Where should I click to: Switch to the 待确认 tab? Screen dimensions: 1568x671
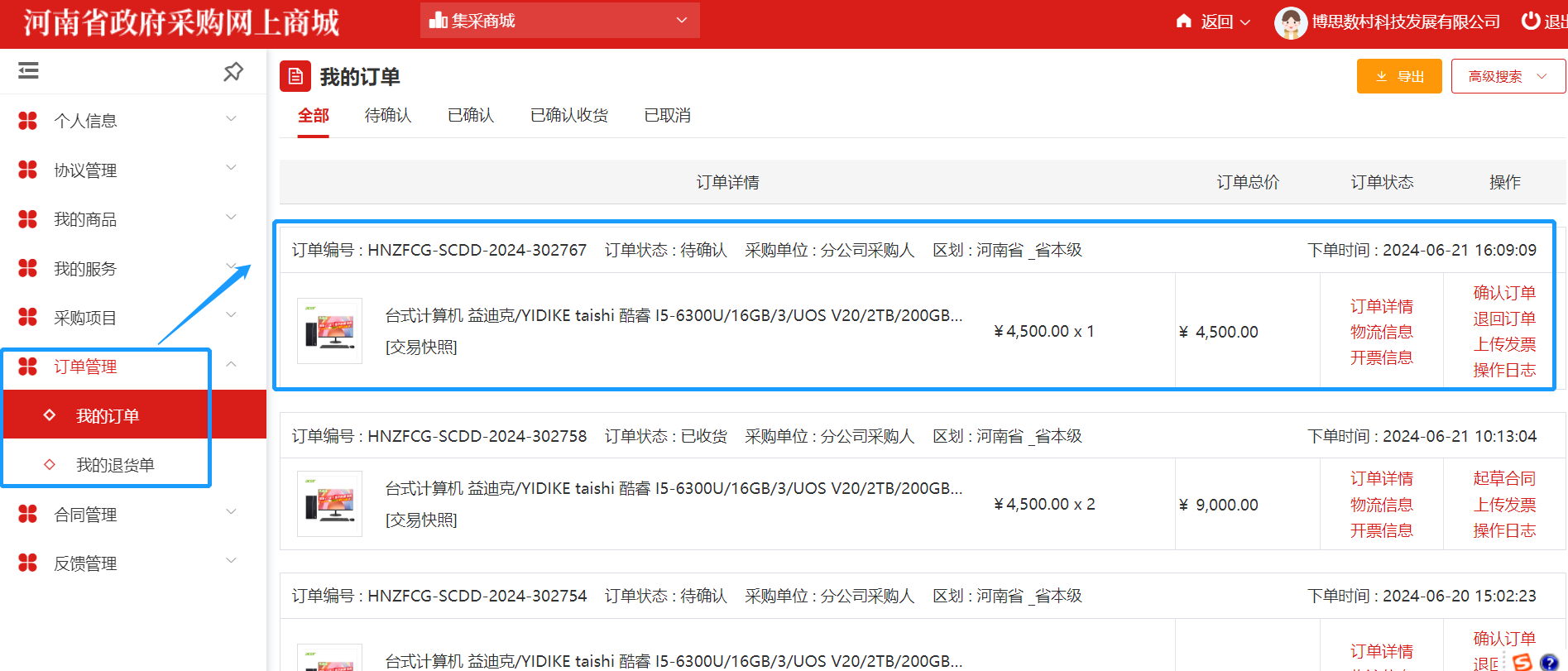387,115
